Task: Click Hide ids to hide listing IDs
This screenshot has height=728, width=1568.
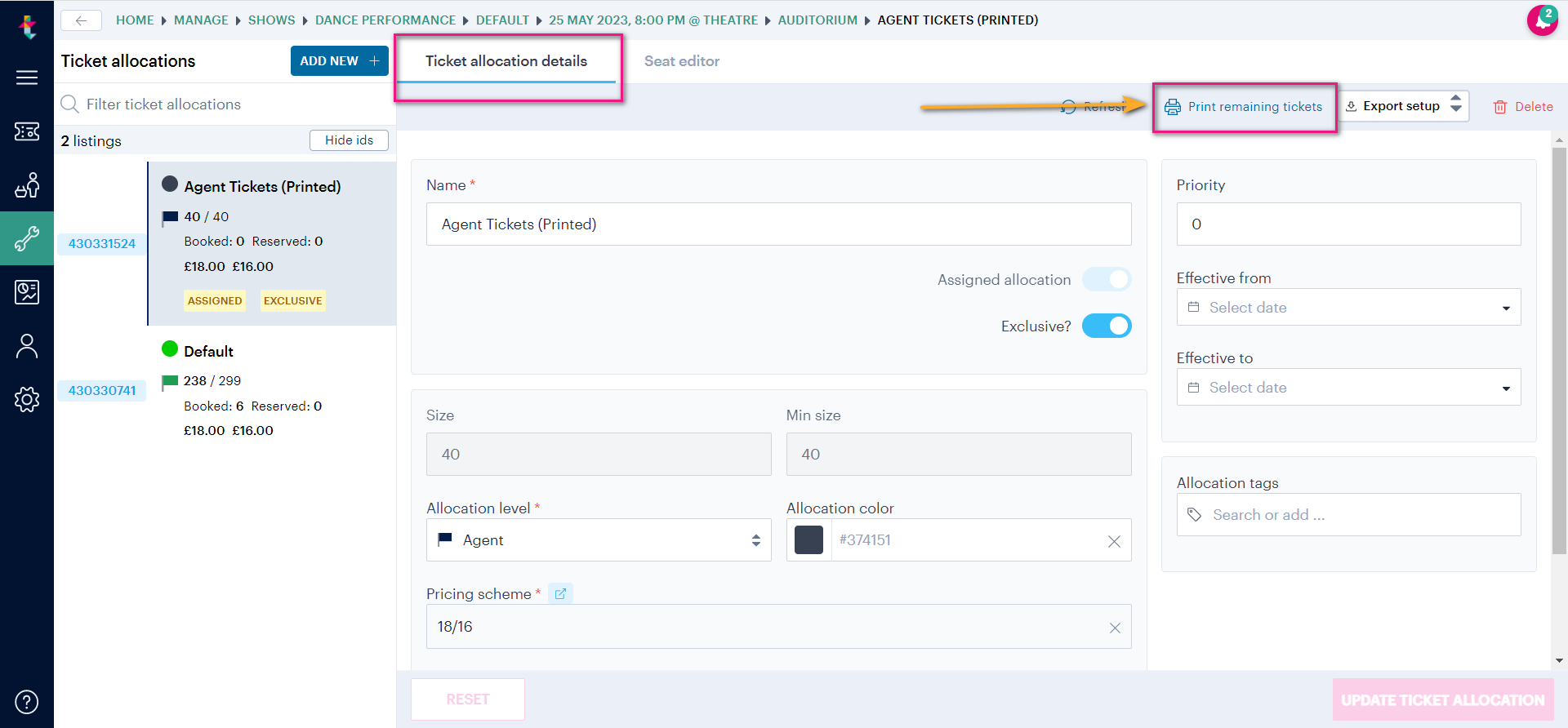Action: click(x=349, y=140)
